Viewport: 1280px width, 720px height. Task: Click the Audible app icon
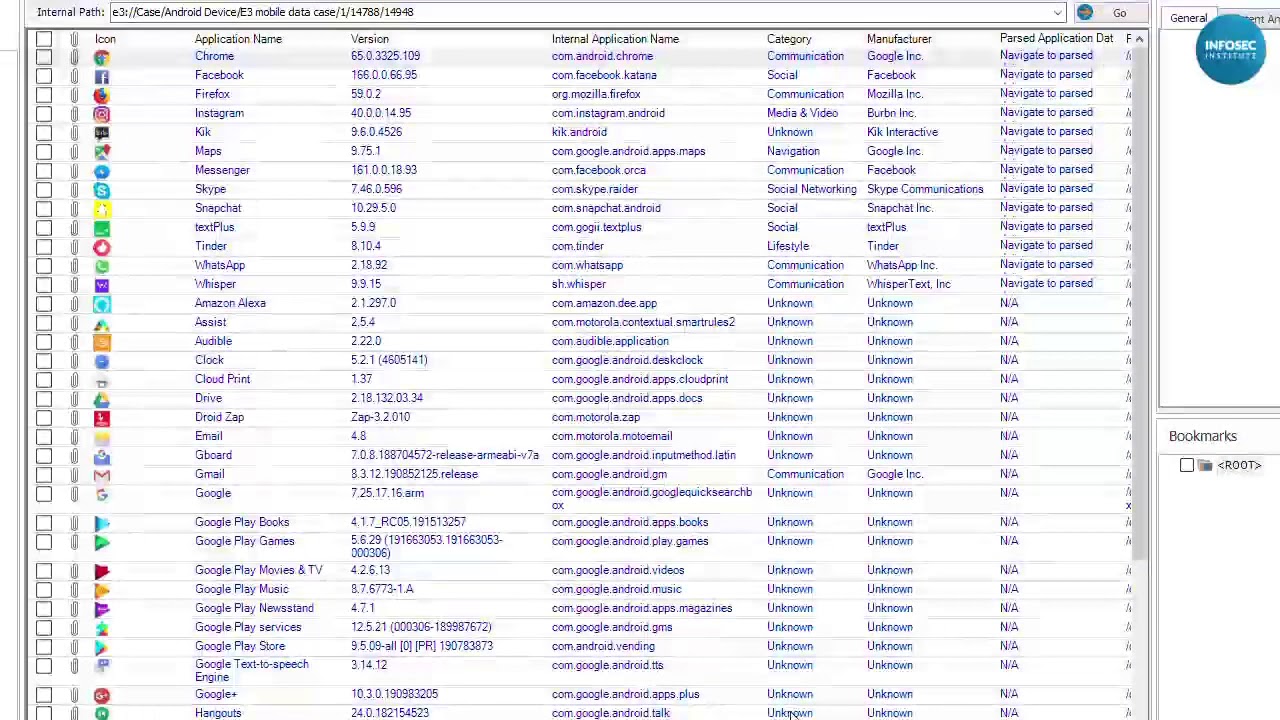(101, 342)
